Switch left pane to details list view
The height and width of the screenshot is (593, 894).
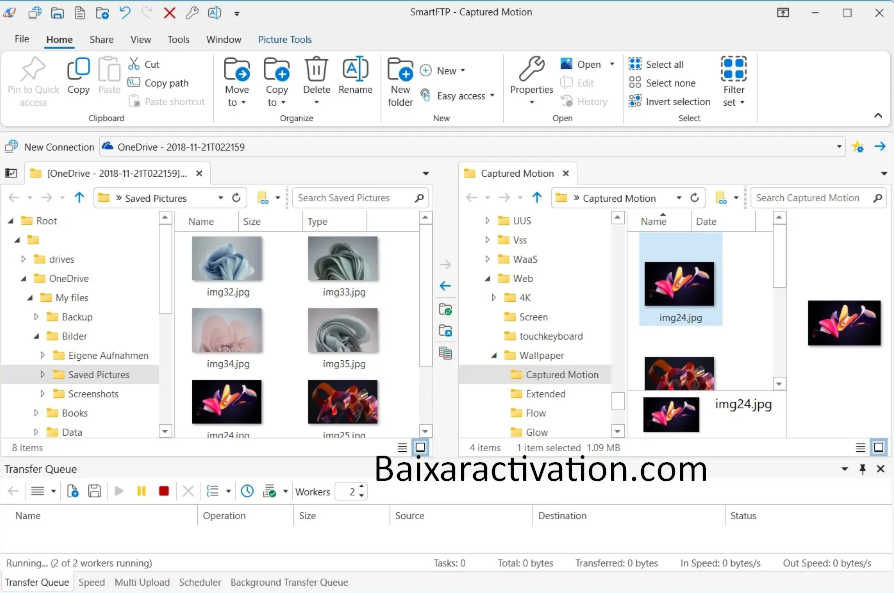pyautogui.click(x=402, y=448)
